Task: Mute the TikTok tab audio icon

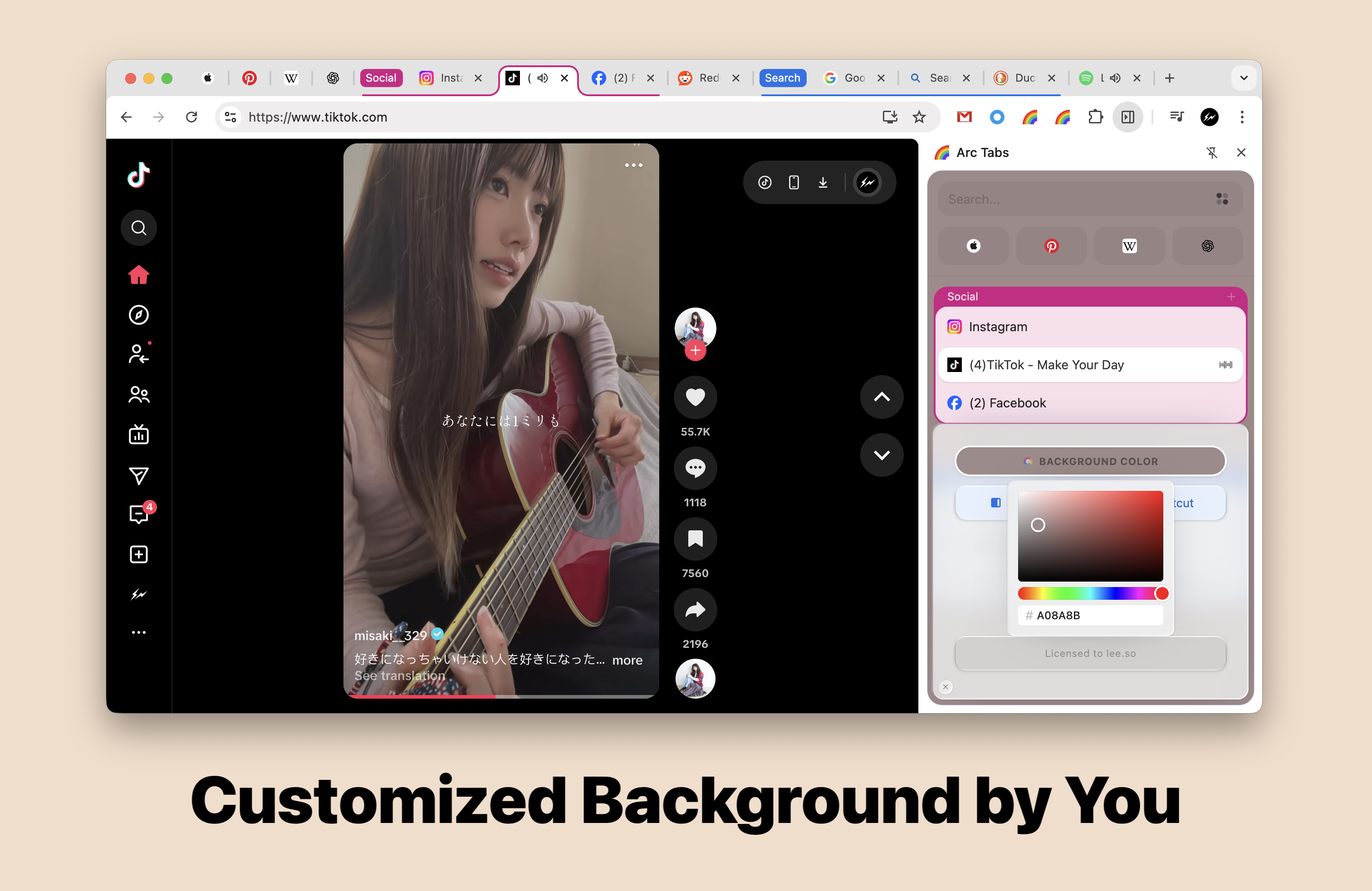Action: click(543, 78)
